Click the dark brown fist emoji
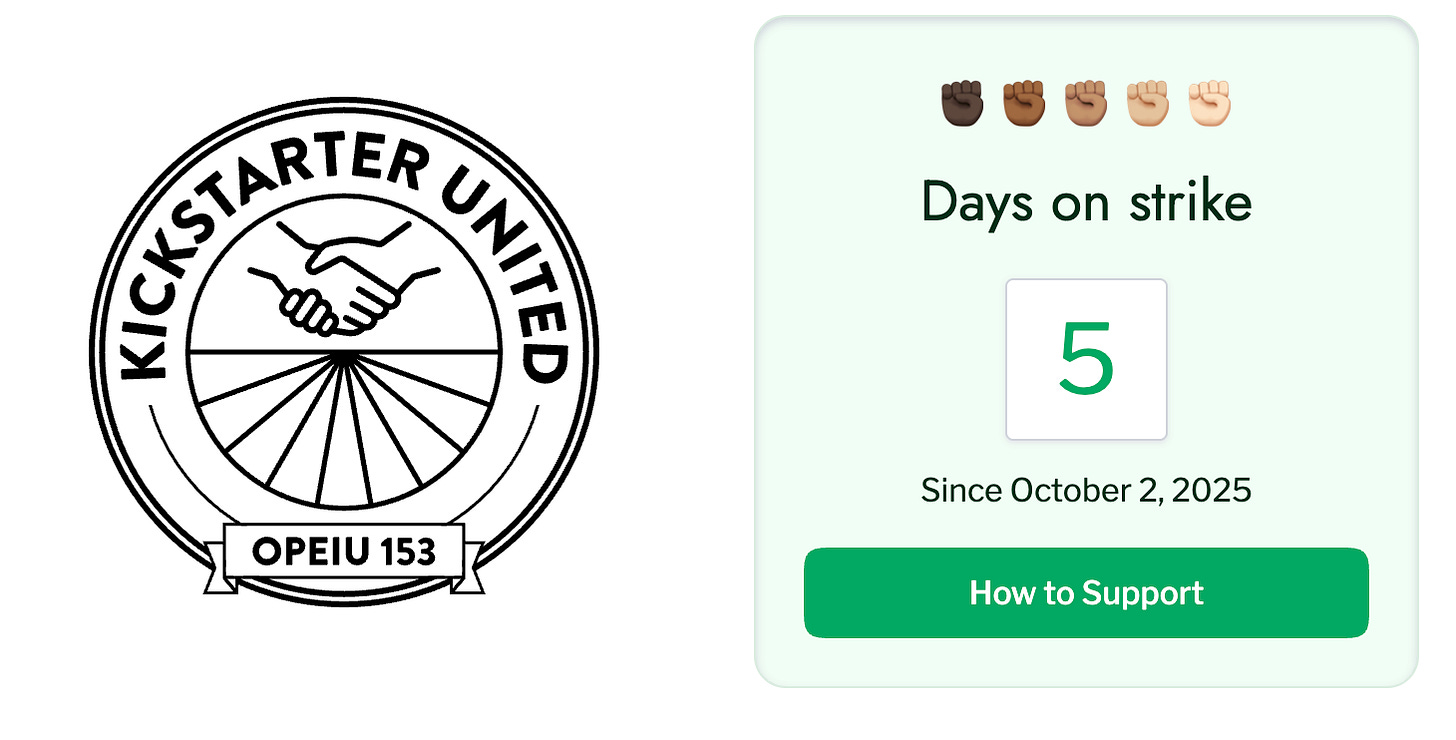The width and height of the screenshot is (1456, 740). 1024,103
